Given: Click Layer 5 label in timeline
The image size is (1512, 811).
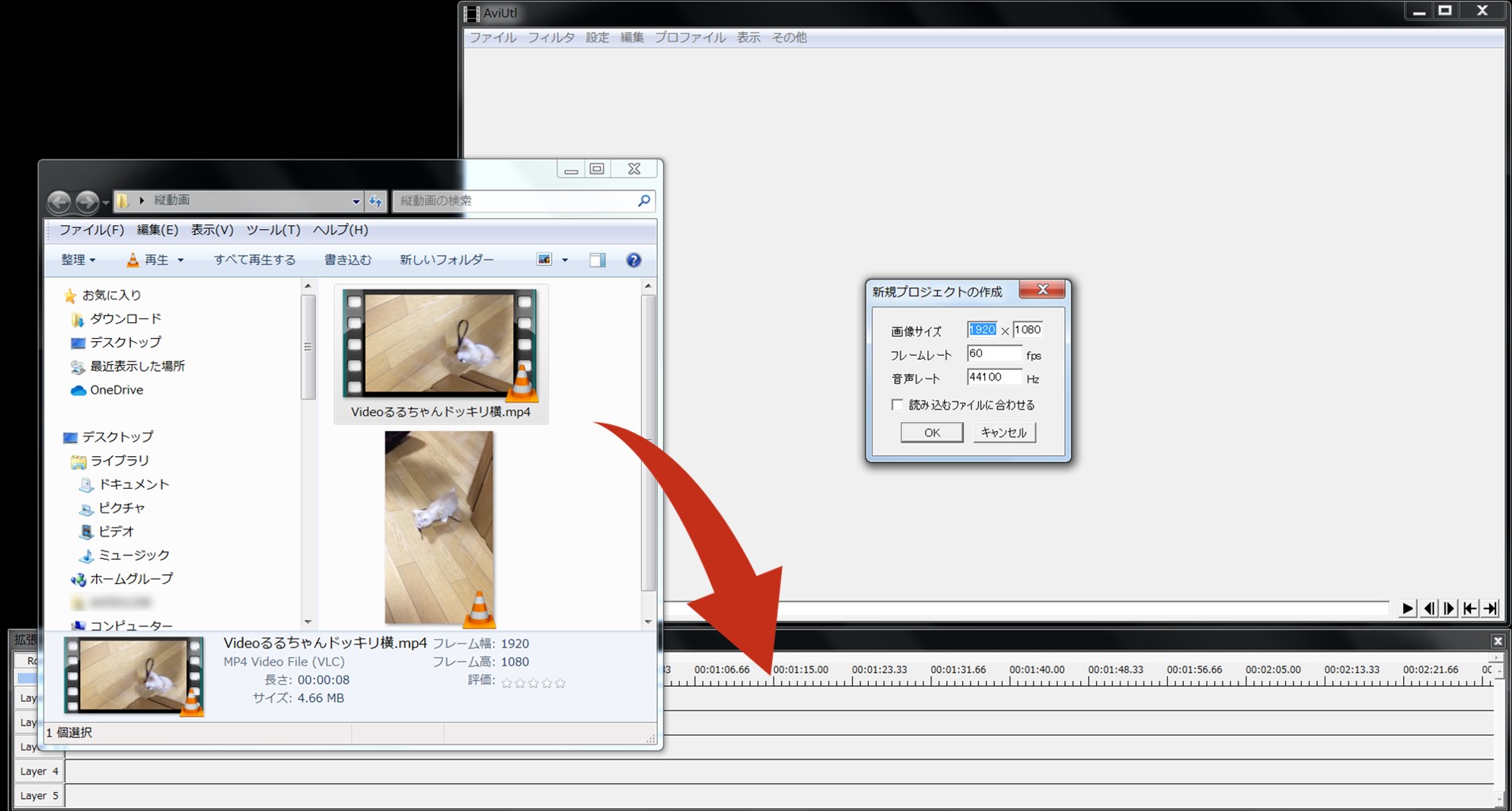Looking at the screenshot, I should click(39, 796).
